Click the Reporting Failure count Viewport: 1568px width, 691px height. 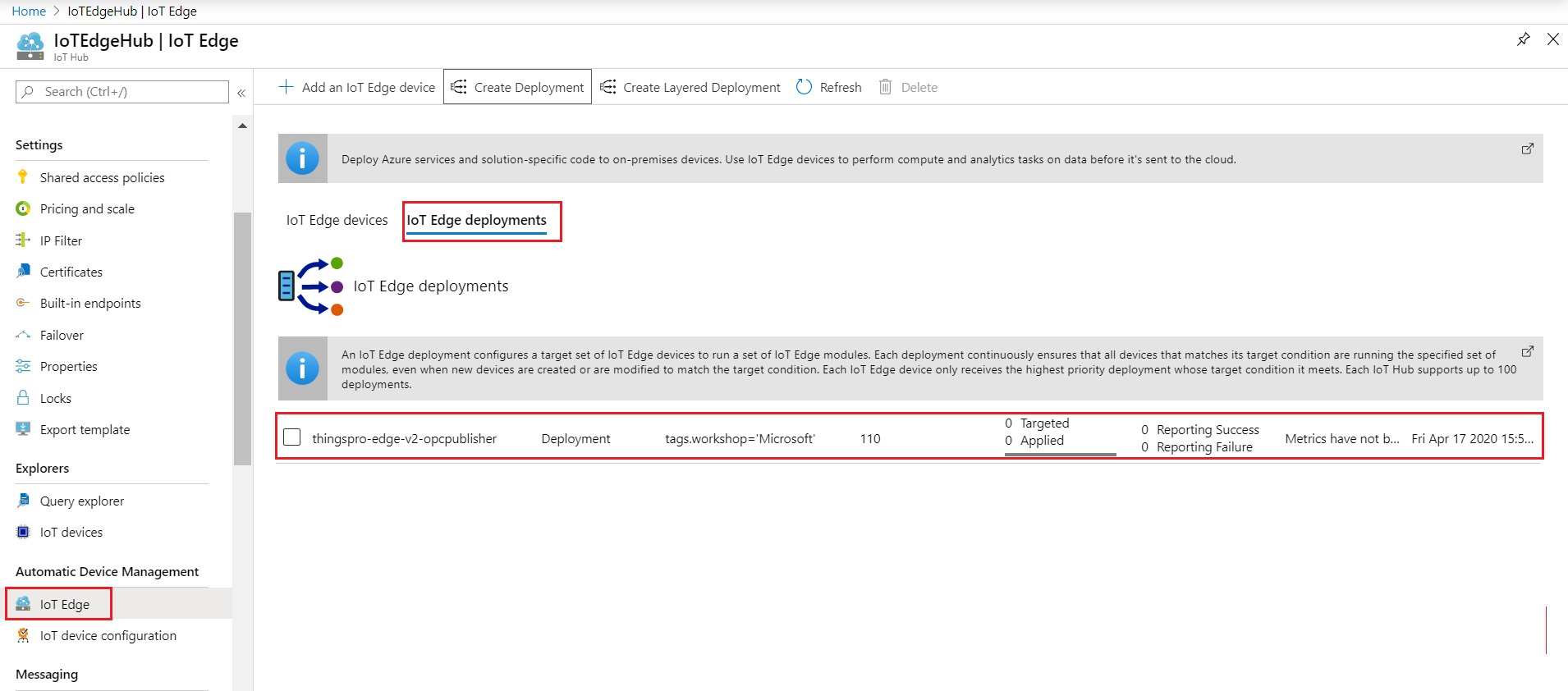tap(1197, 446)
